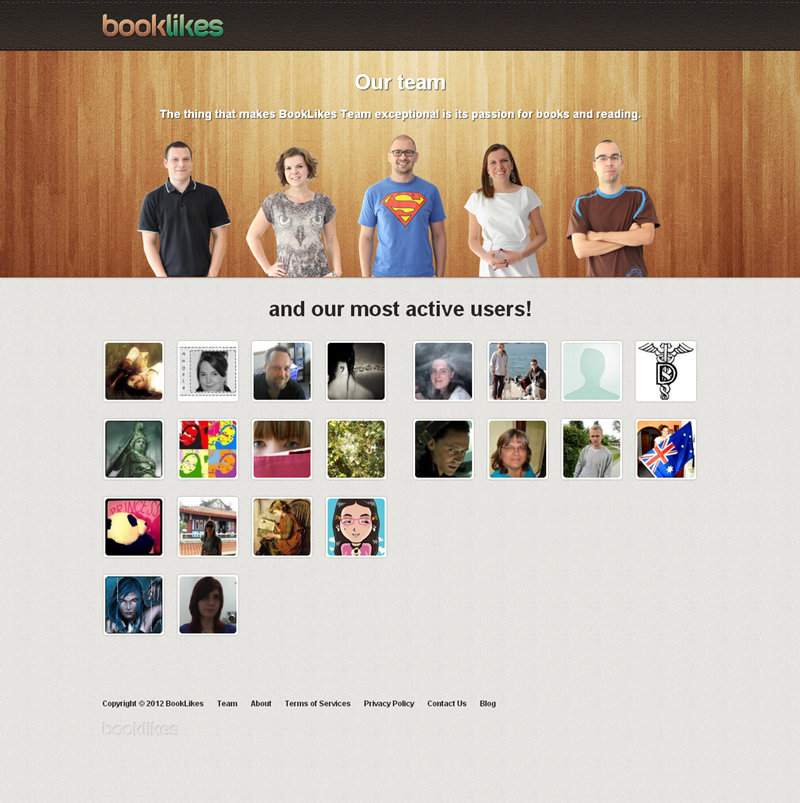Select the Australian flag user avatar
This screenshot has width=800, height=803.
tap(665, 449)
